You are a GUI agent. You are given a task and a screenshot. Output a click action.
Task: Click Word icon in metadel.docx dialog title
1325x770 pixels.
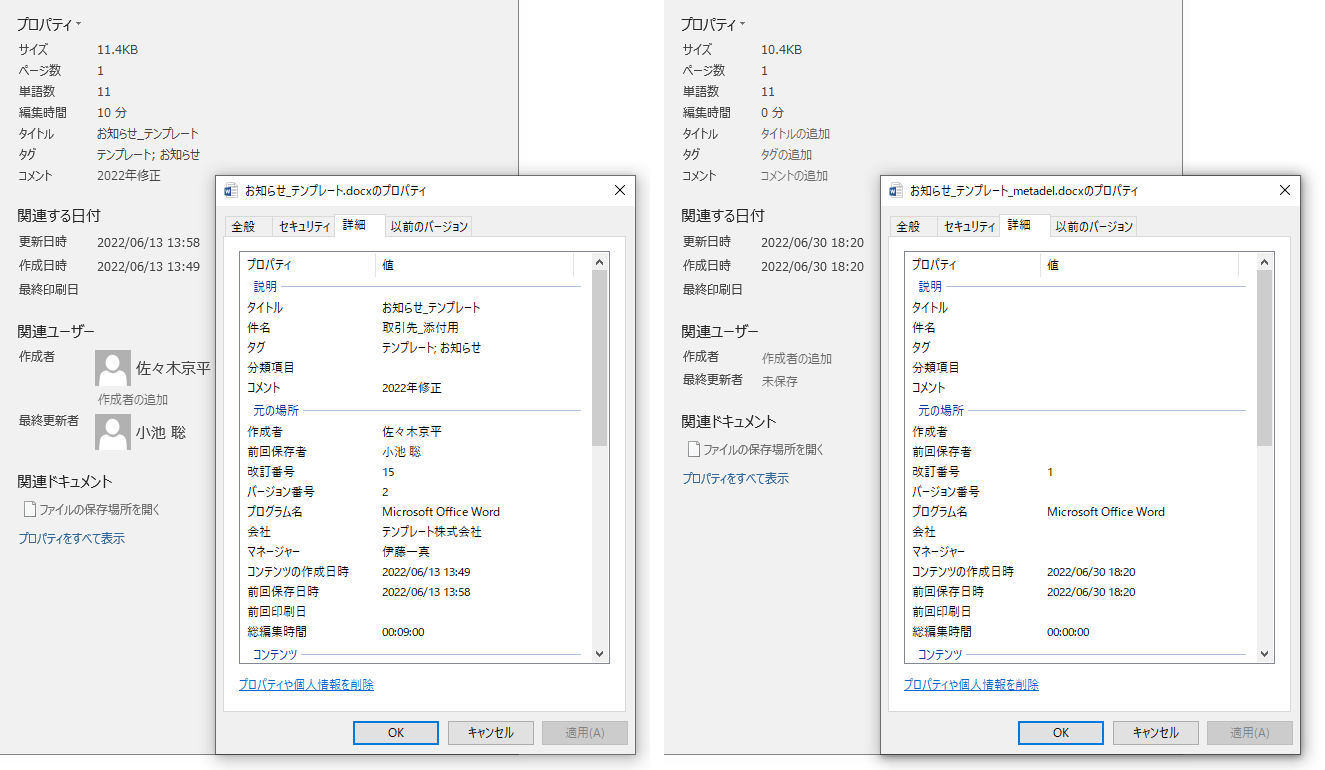coord(896,190)
